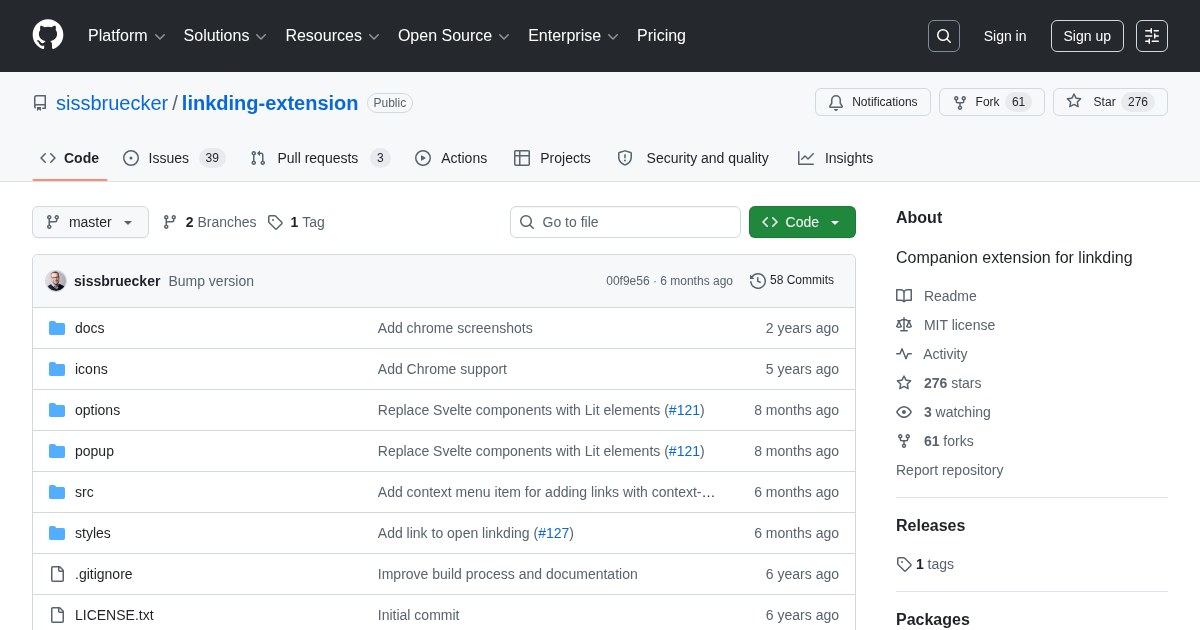The width and height of the screenshot is (1200, 630).
Task: Click the branch icon beside 2 Branches
Action: coord(170,222)
